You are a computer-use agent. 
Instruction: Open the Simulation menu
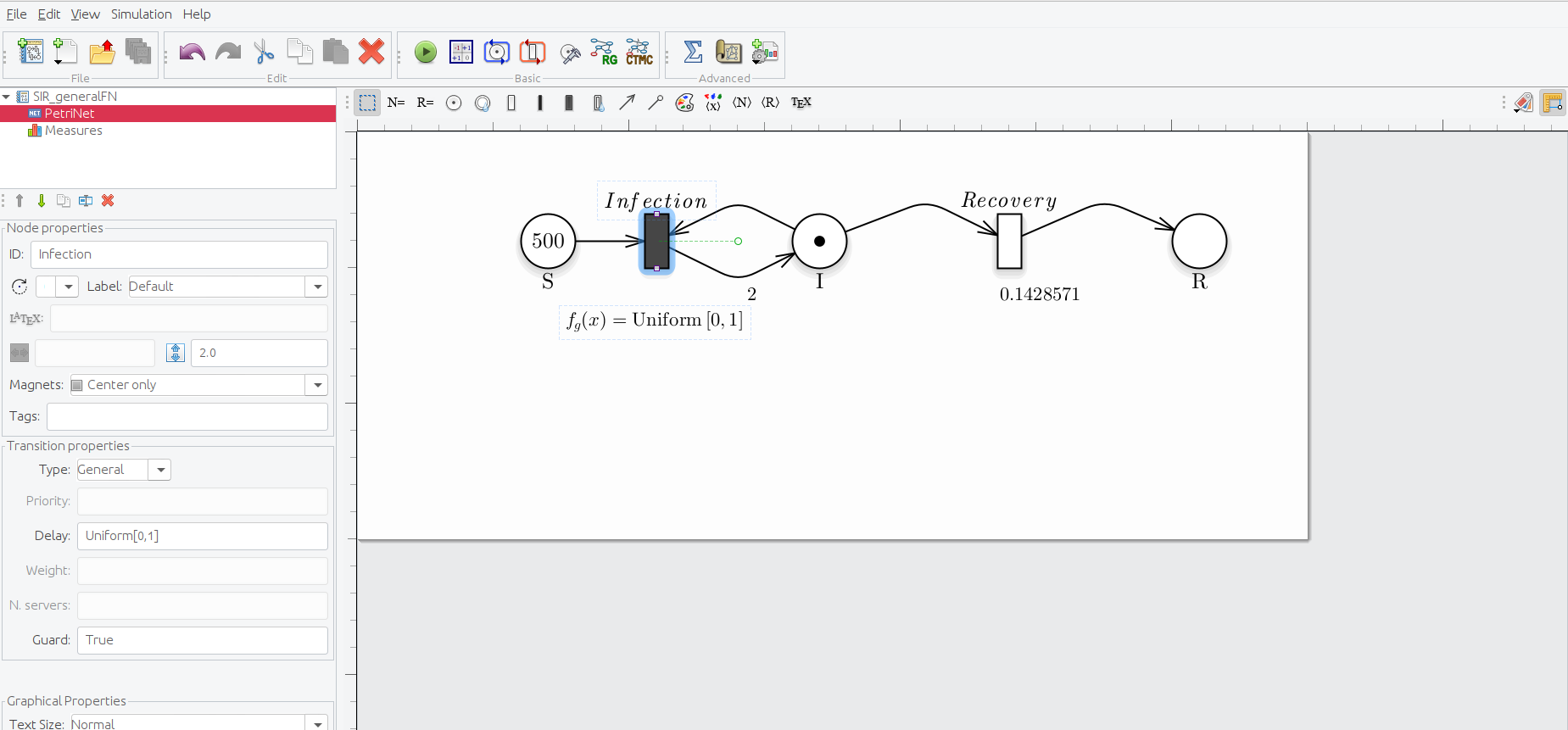pos(141,14)
